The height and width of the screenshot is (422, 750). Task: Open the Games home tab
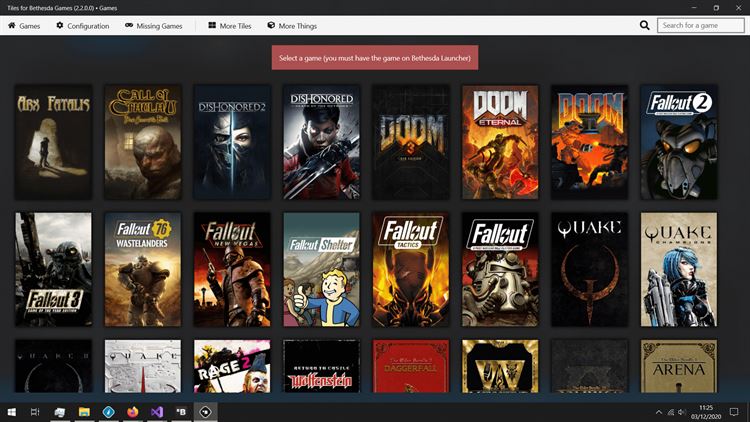point(24,26)
